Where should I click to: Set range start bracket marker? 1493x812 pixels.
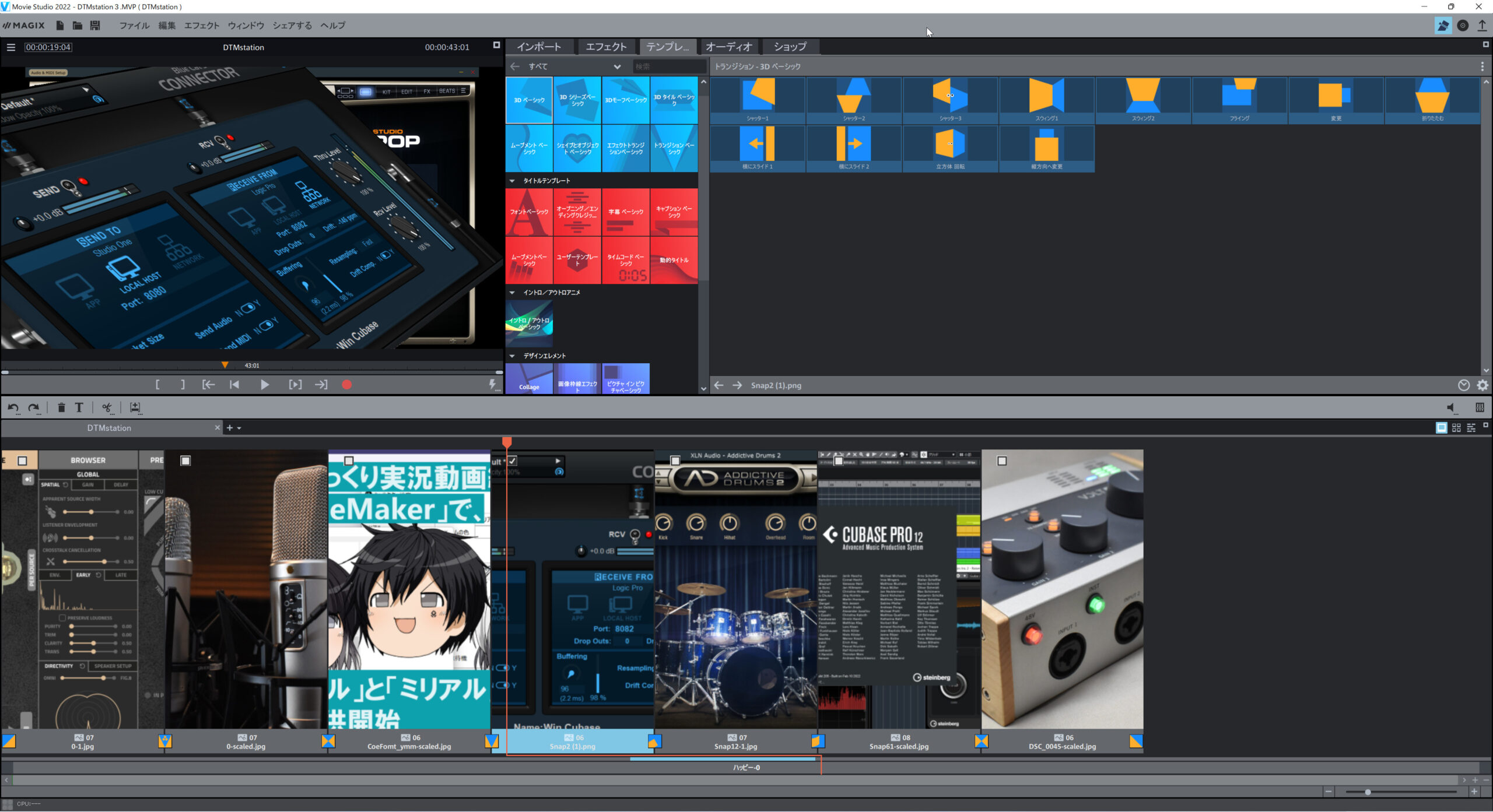157,385
